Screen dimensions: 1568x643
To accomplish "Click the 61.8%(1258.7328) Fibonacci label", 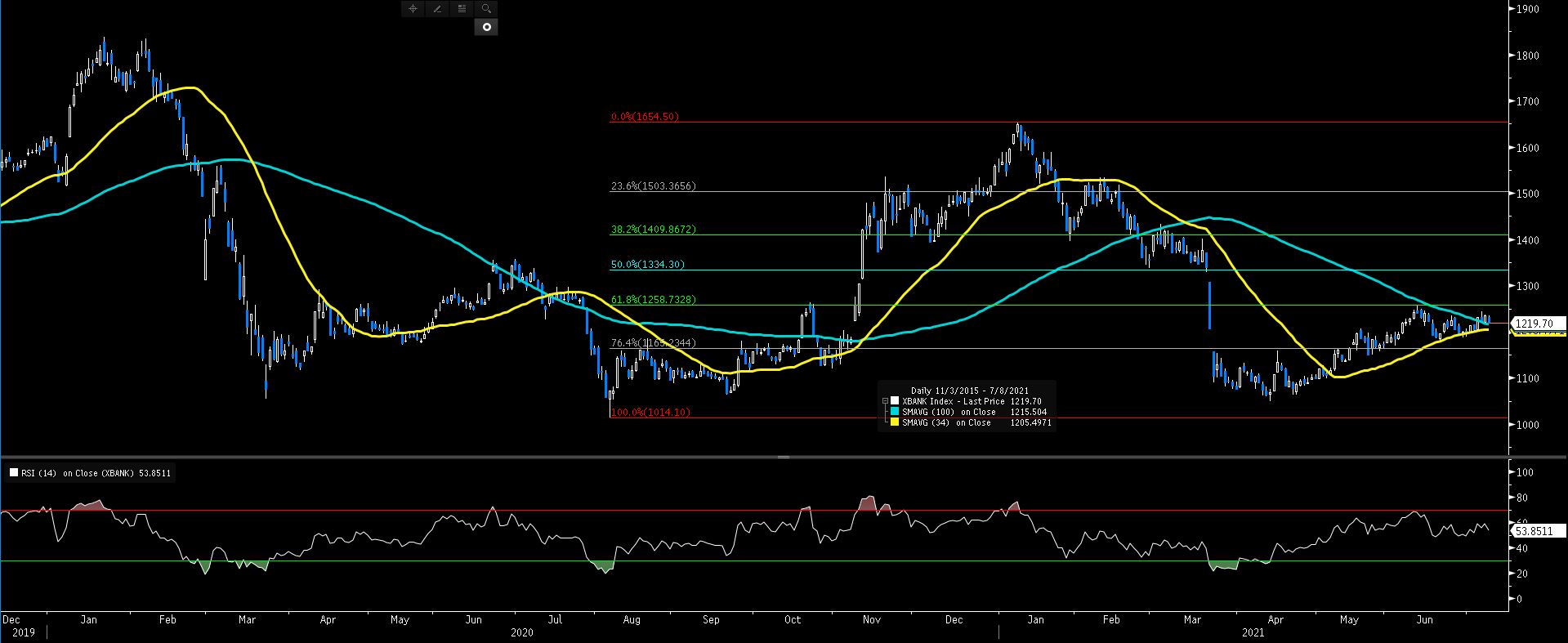I will pyautogui.click(x=654, y=300).
